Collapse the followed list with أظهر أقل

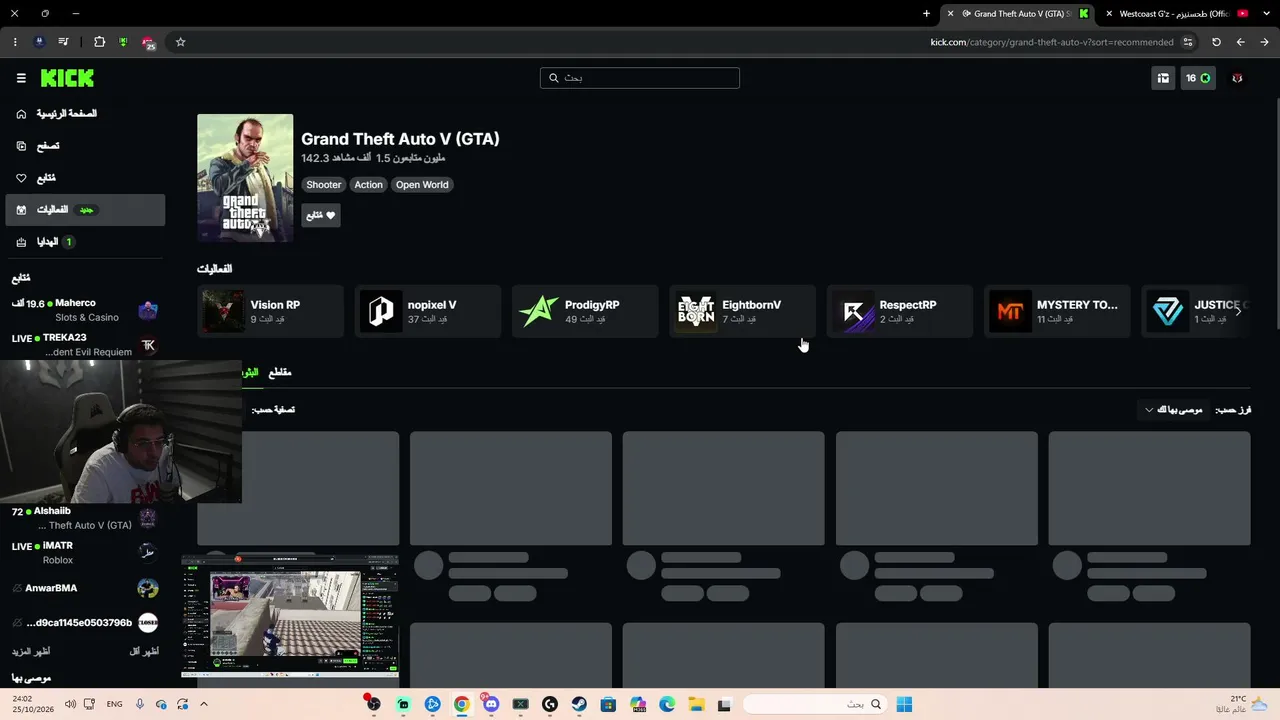click(144, 652)
